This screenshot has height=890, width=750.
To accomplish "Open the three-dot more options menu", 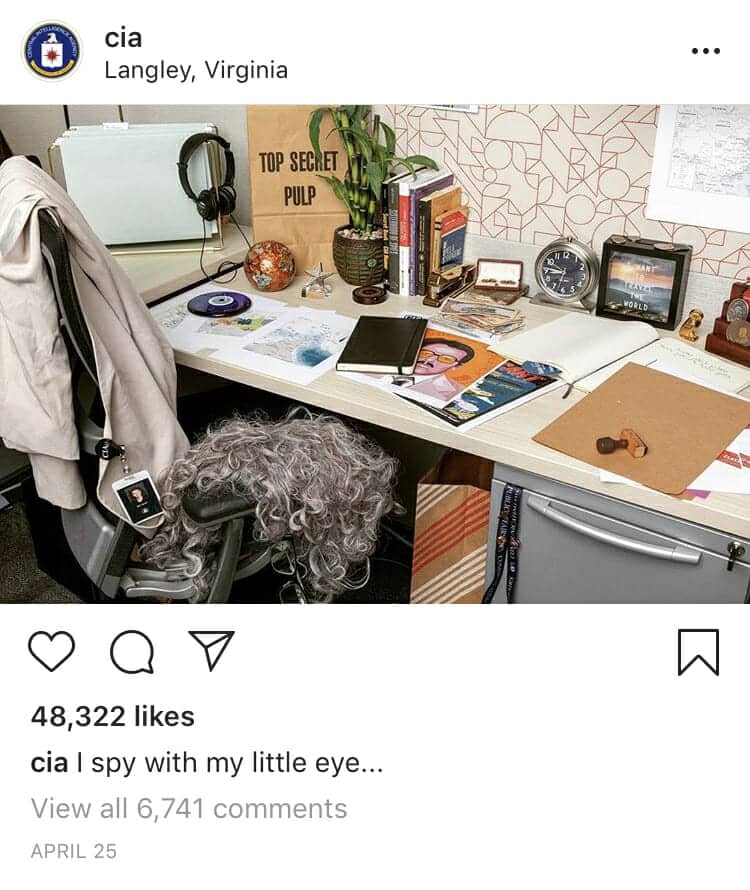I will 706,51.
